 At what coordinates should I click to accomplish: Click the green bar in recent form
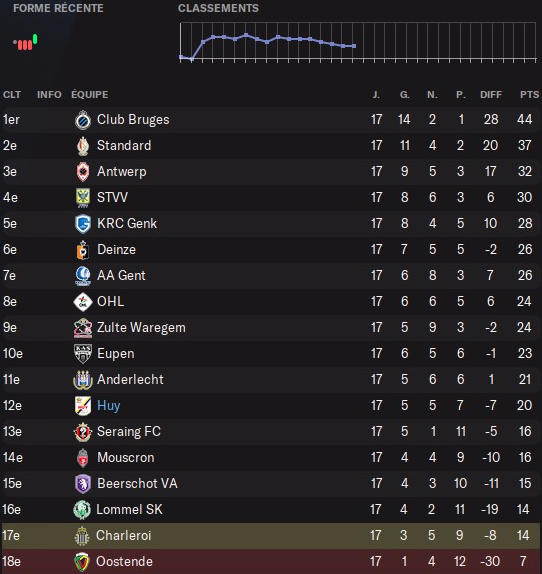[35, 39]
